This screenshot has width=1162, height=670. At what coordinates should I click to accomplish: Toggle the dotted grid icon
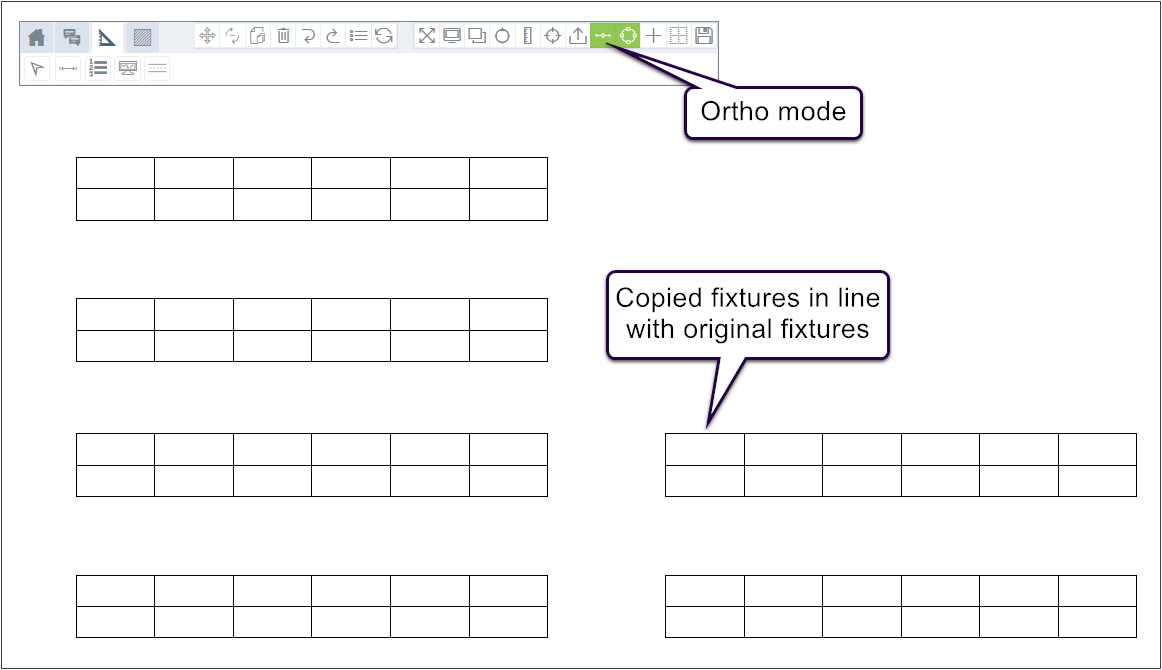[678, 36]
